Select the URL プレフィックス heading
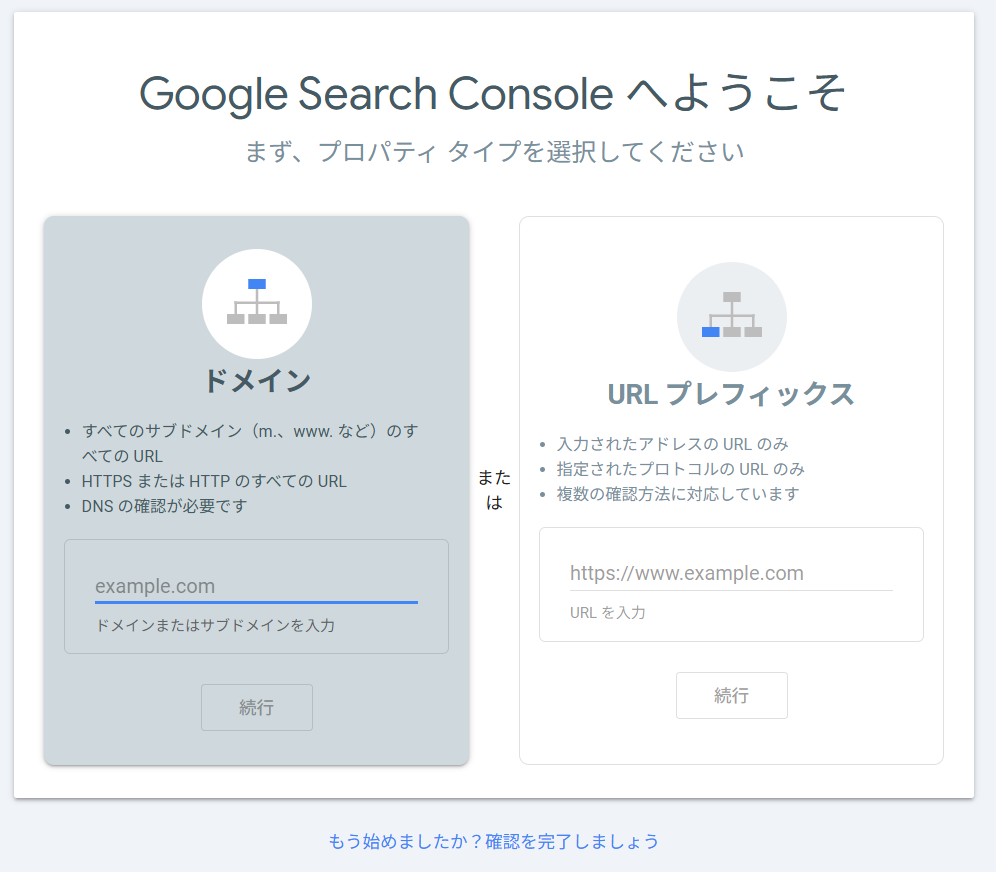 coord(731,394)
